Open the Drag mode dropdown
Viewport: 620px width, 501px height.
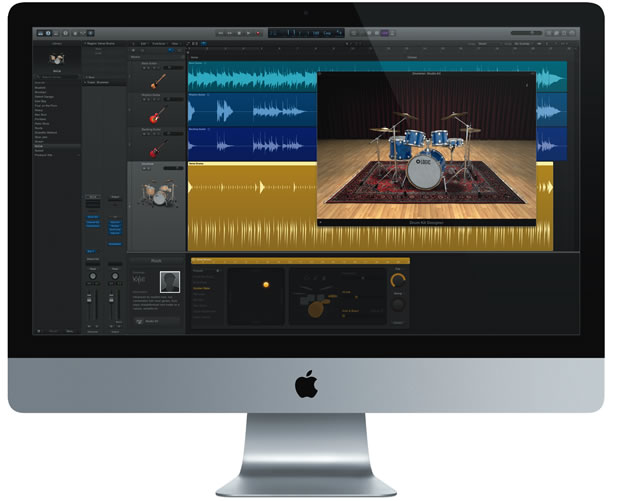click(524, 43)
